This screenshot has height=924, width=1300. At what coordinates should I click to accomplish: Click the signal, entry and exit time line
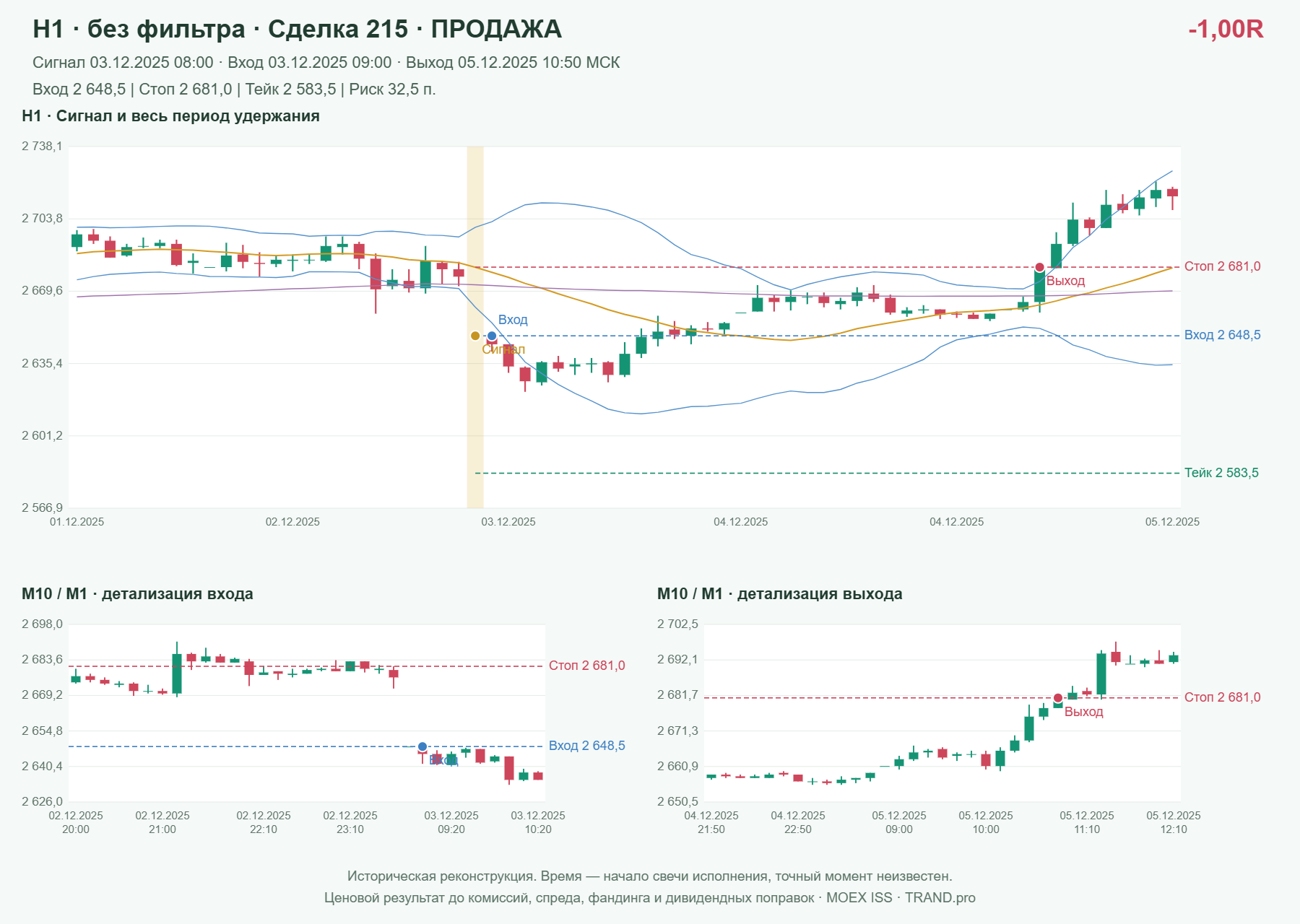pyautogui.click(x=326, y=63)
